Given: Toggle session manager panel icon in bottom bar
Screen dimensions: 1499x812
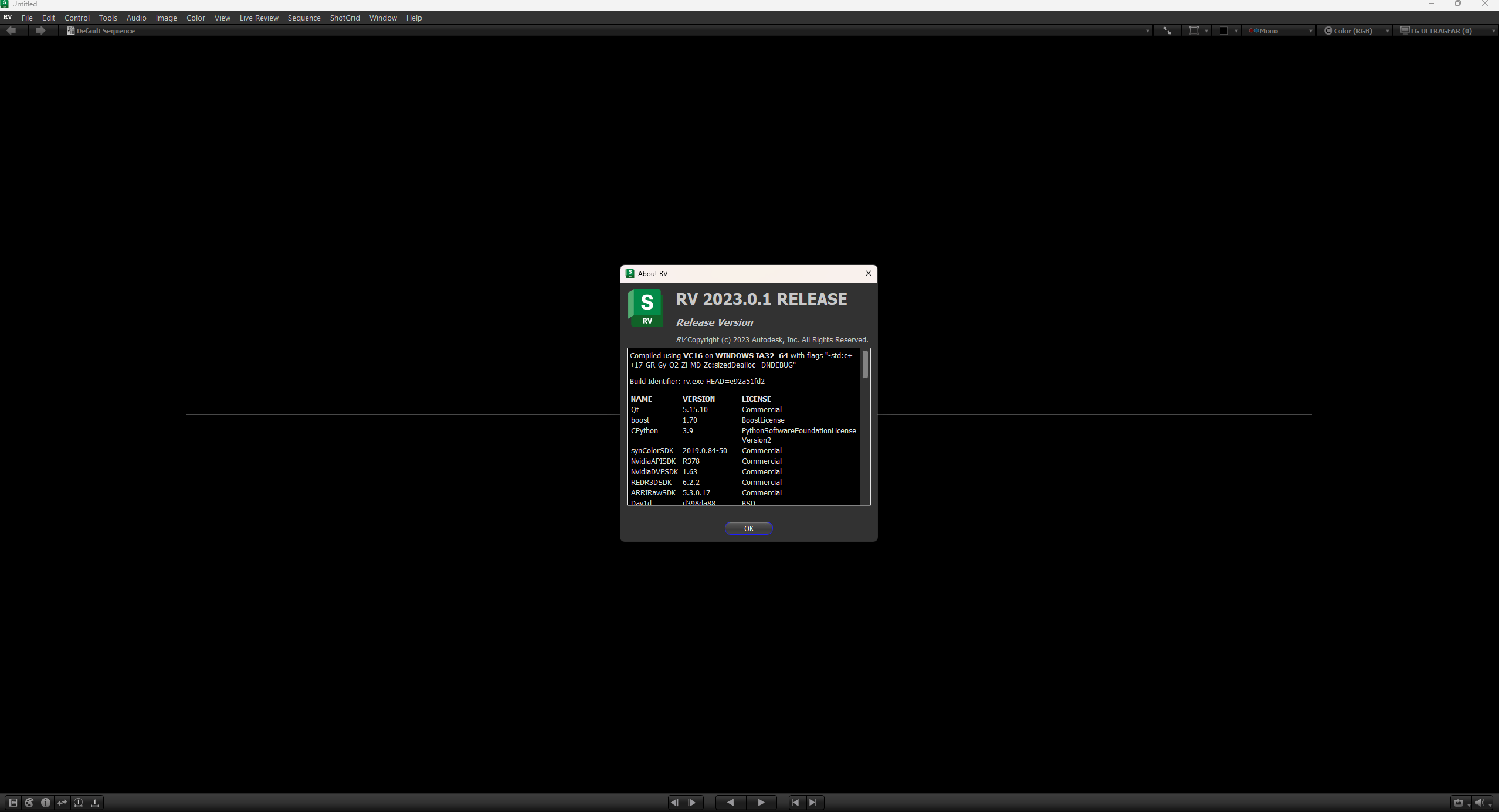Looking at the screenshot, I should coord(12,802).
